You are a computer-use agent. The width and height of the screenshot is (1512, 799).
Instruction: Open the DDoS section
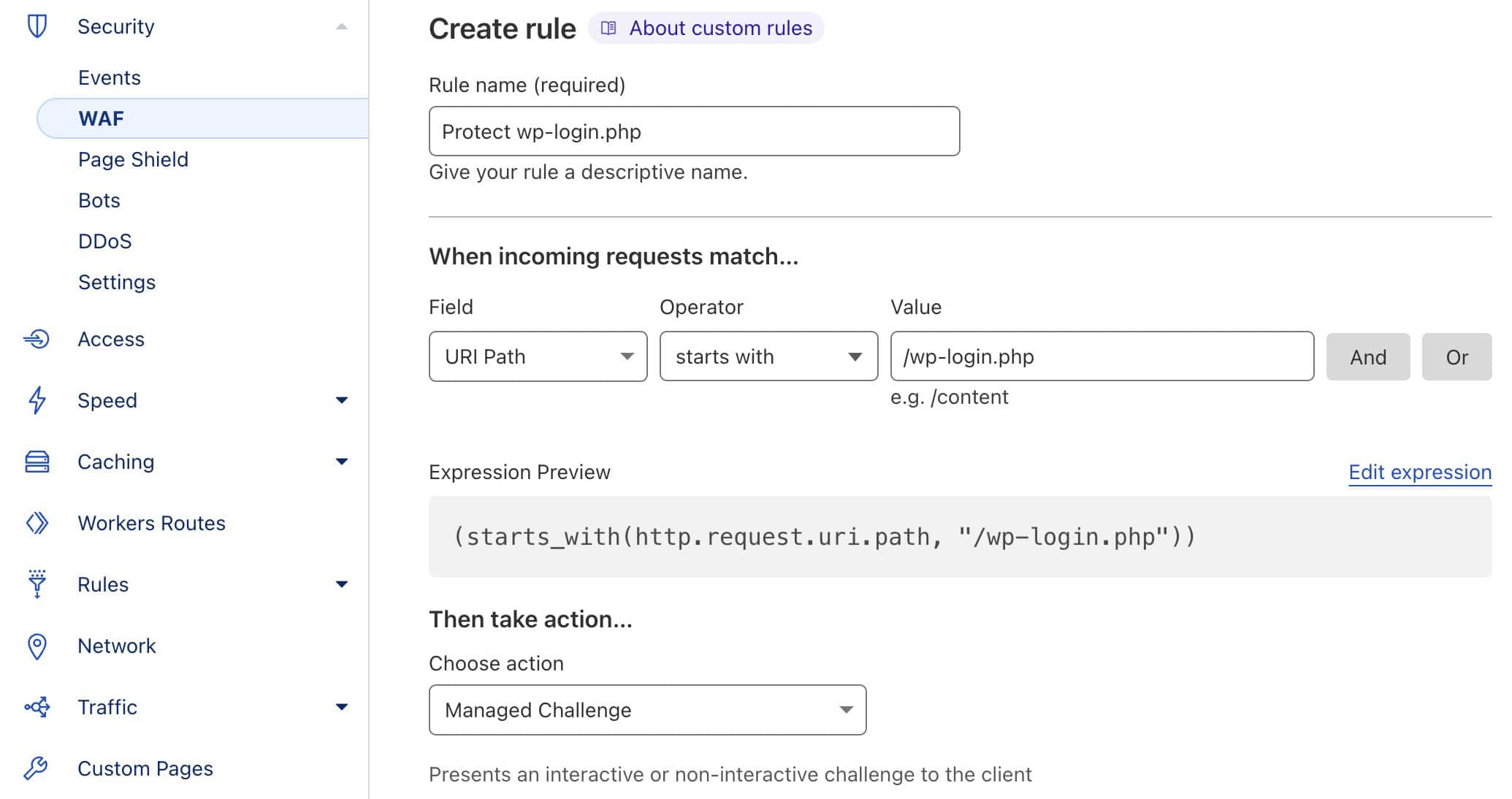coord(105,241)
